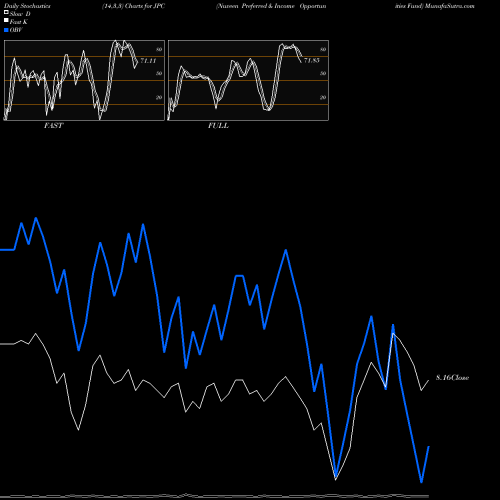Click the 80 level label in FAST chart
The height and width of the screenshot is (500, 500).
(x=159, y=49)
